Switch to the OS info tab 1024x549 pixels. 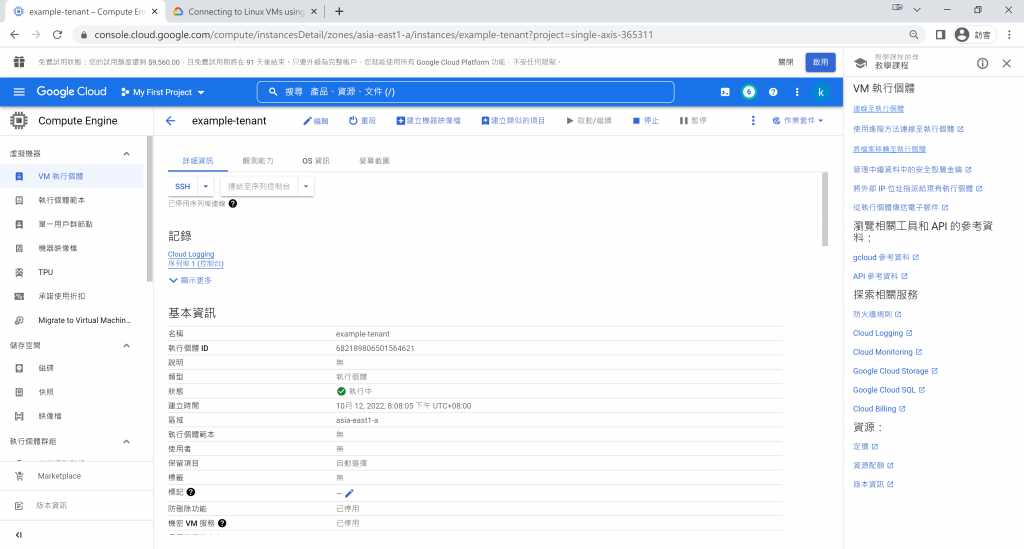click(x=316, y=161)
